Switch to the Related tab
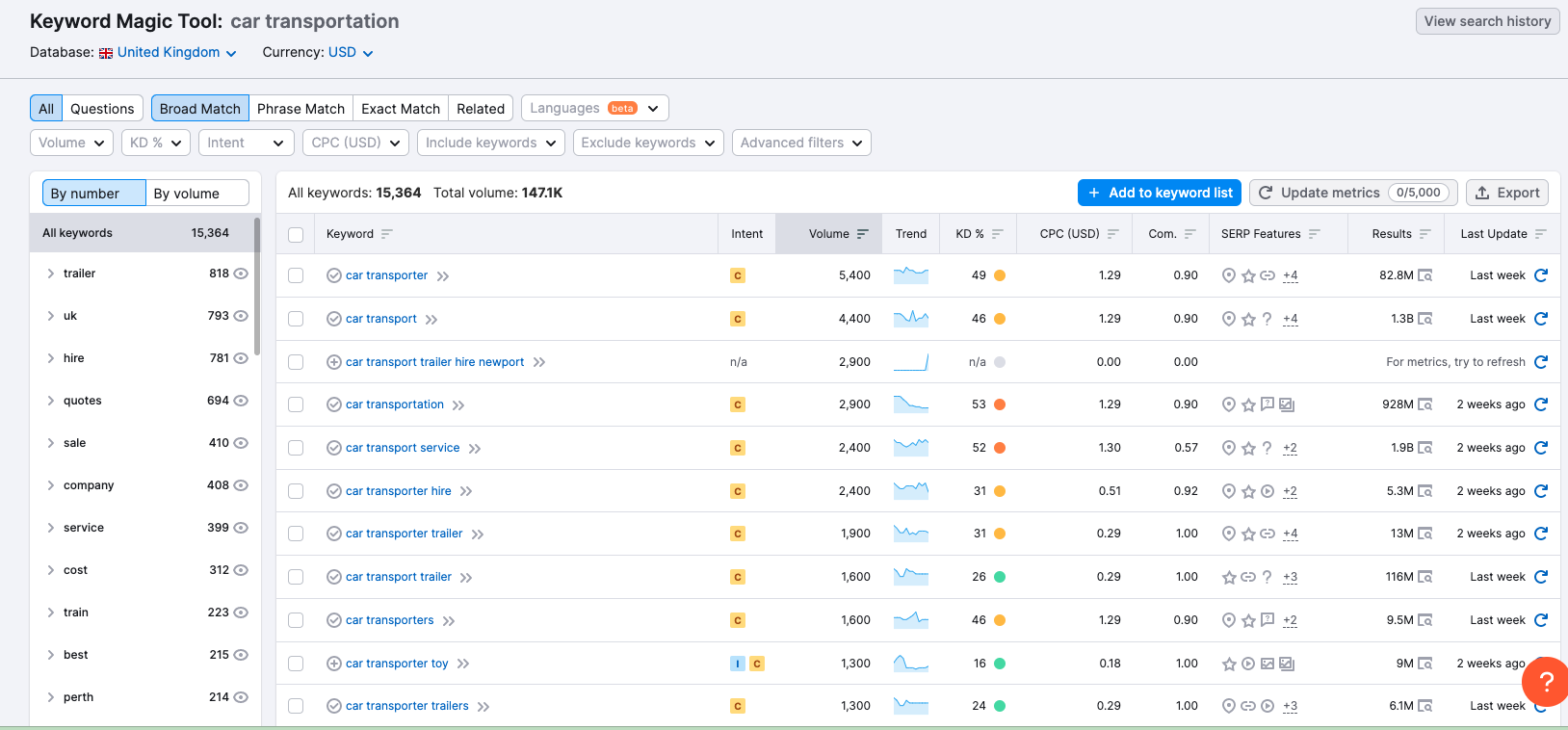 click(481, 109)
